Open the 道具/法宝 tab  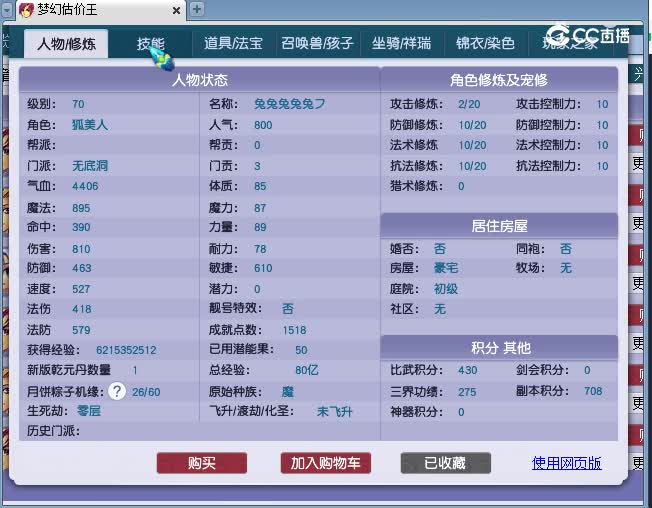(x=233, y=43)
